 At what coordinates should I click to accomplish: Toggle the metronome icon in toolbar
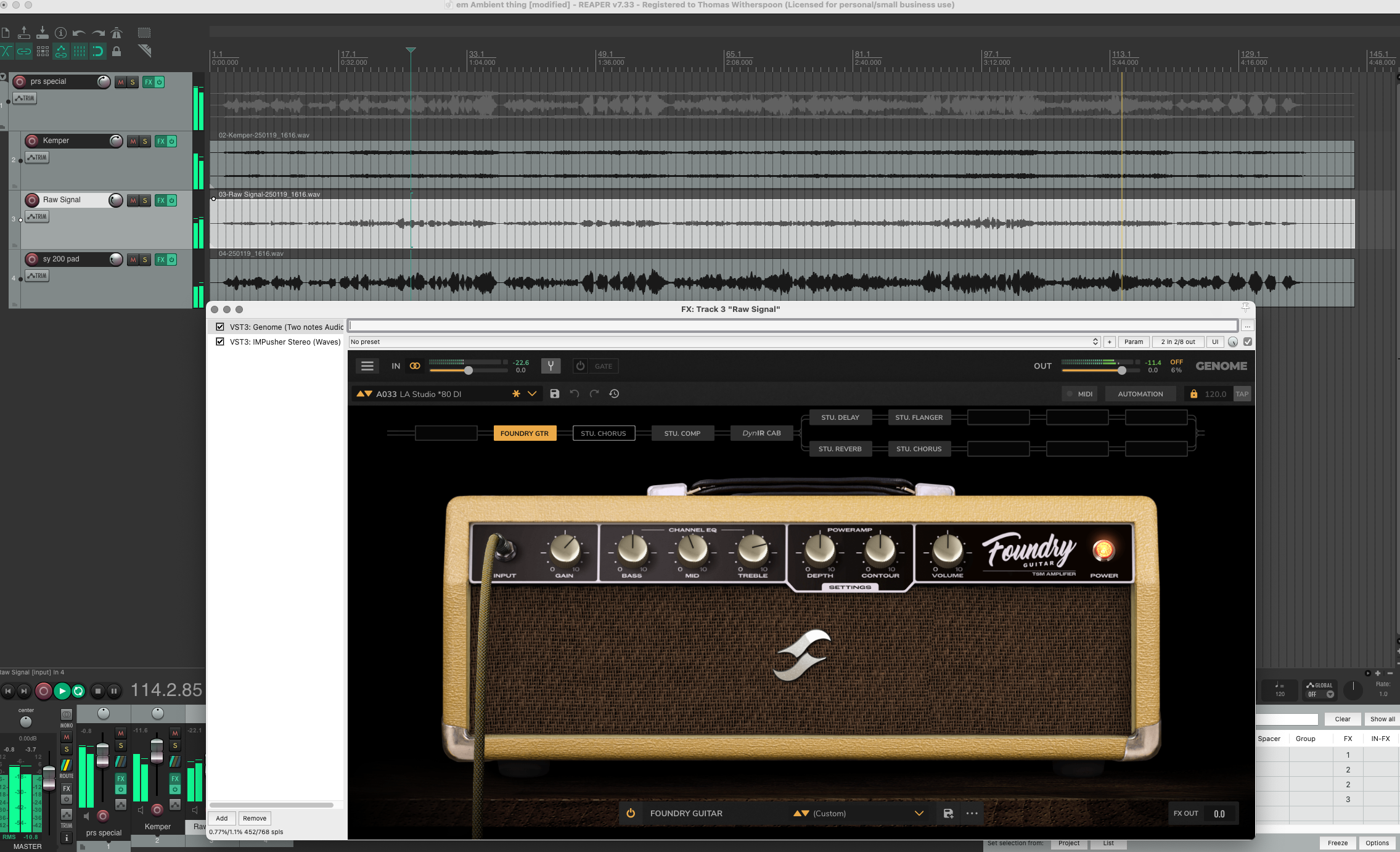(x=117, y=33)
